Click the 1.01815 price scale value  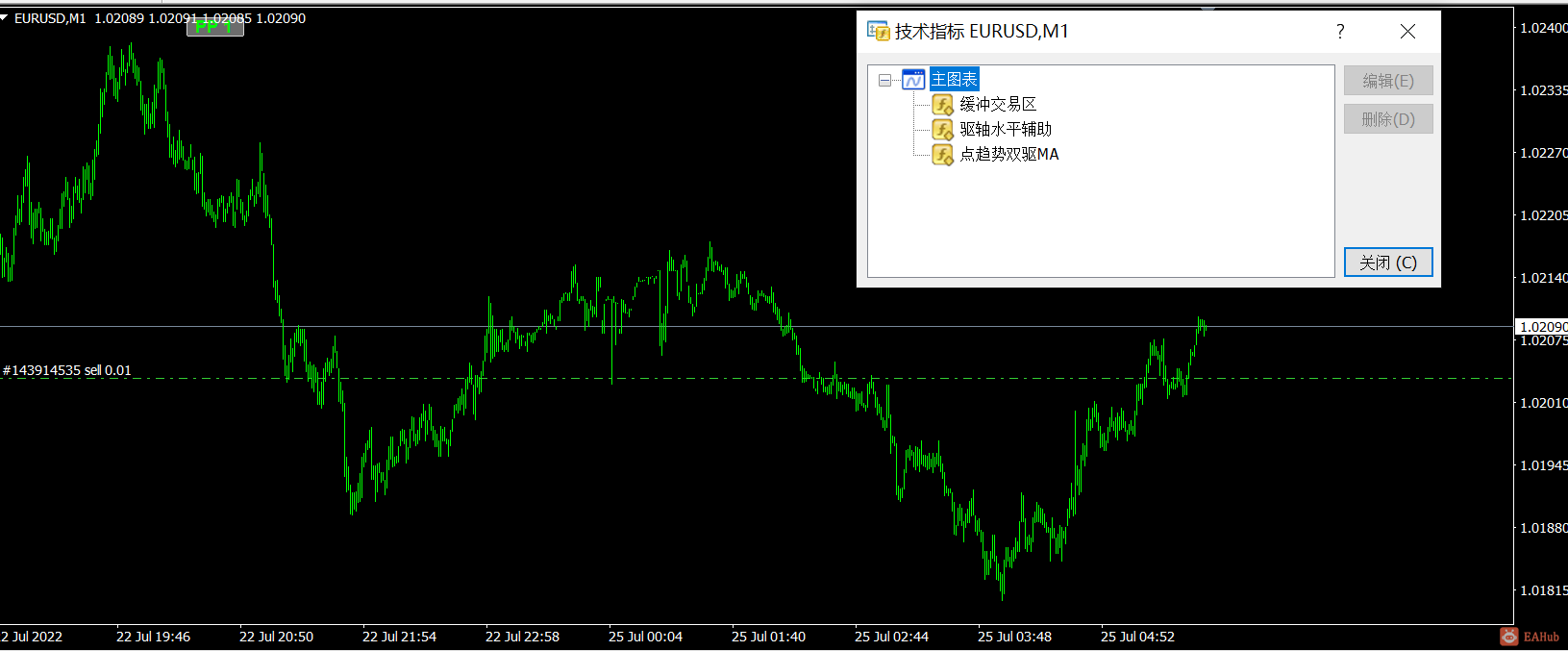pyautogui.click(x=1543, y=590)
